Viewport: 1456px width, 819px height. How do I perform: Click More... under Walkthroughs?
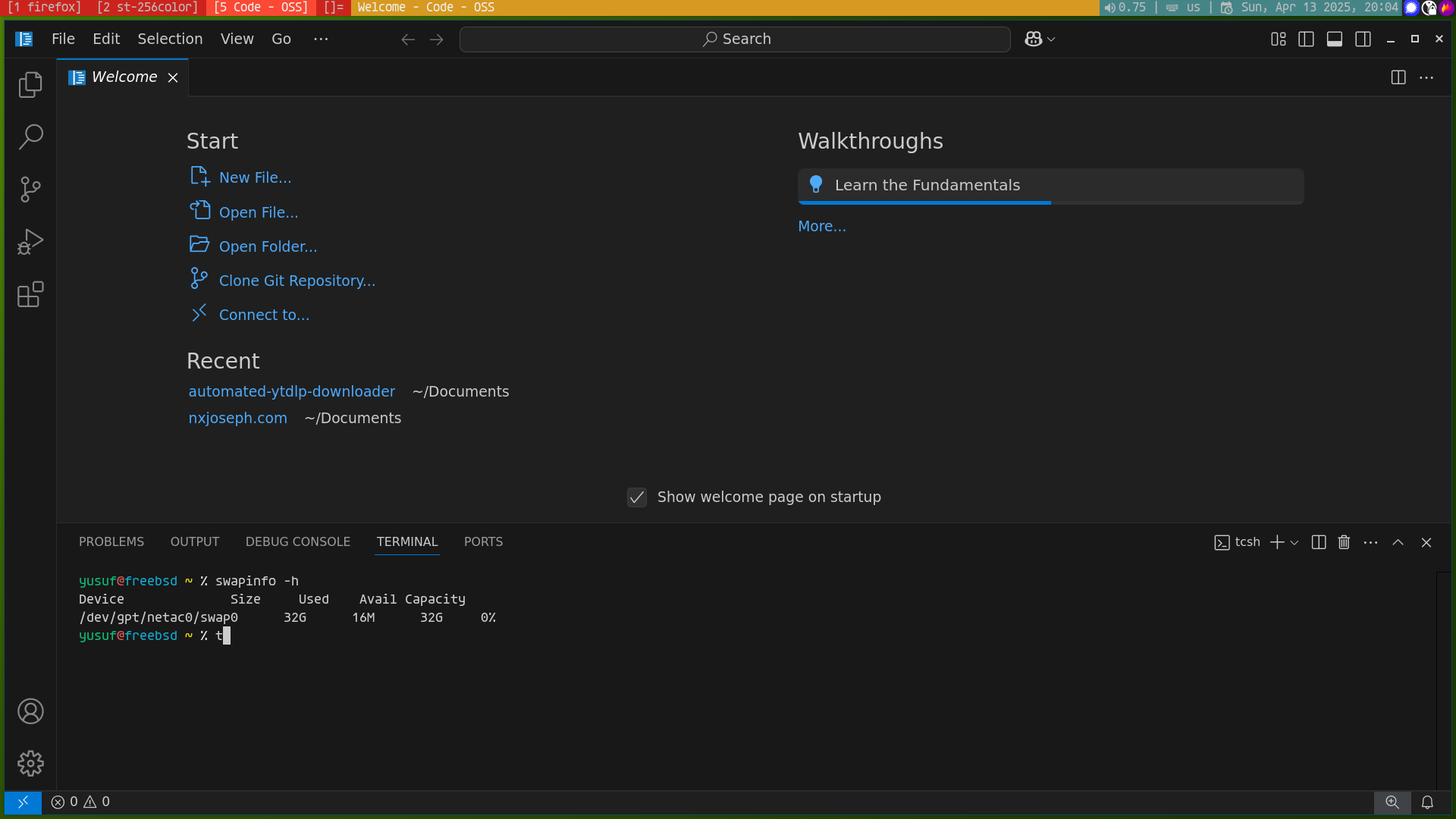[x=822, y=226]
